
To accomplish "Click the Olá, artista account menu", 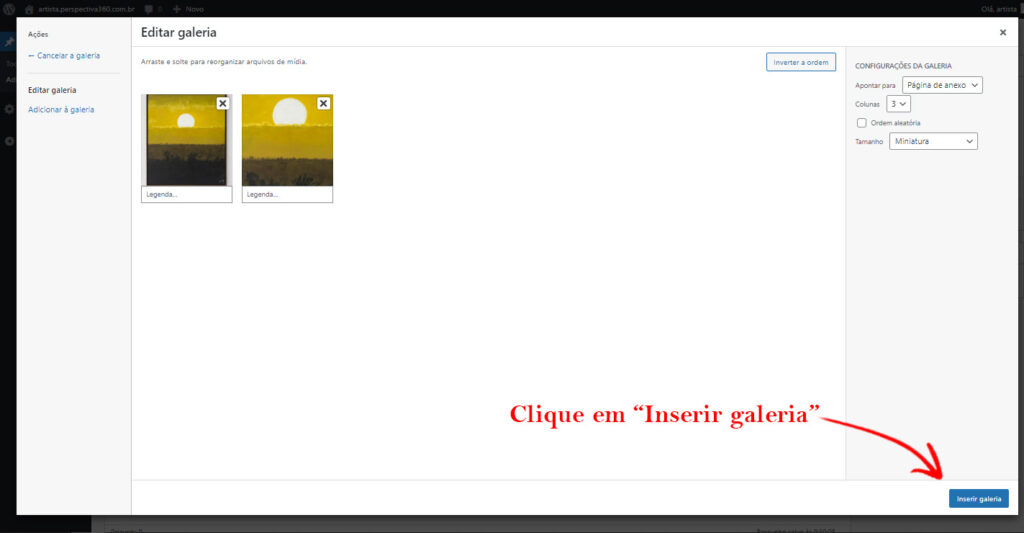I will click(x=1000, y=9).
